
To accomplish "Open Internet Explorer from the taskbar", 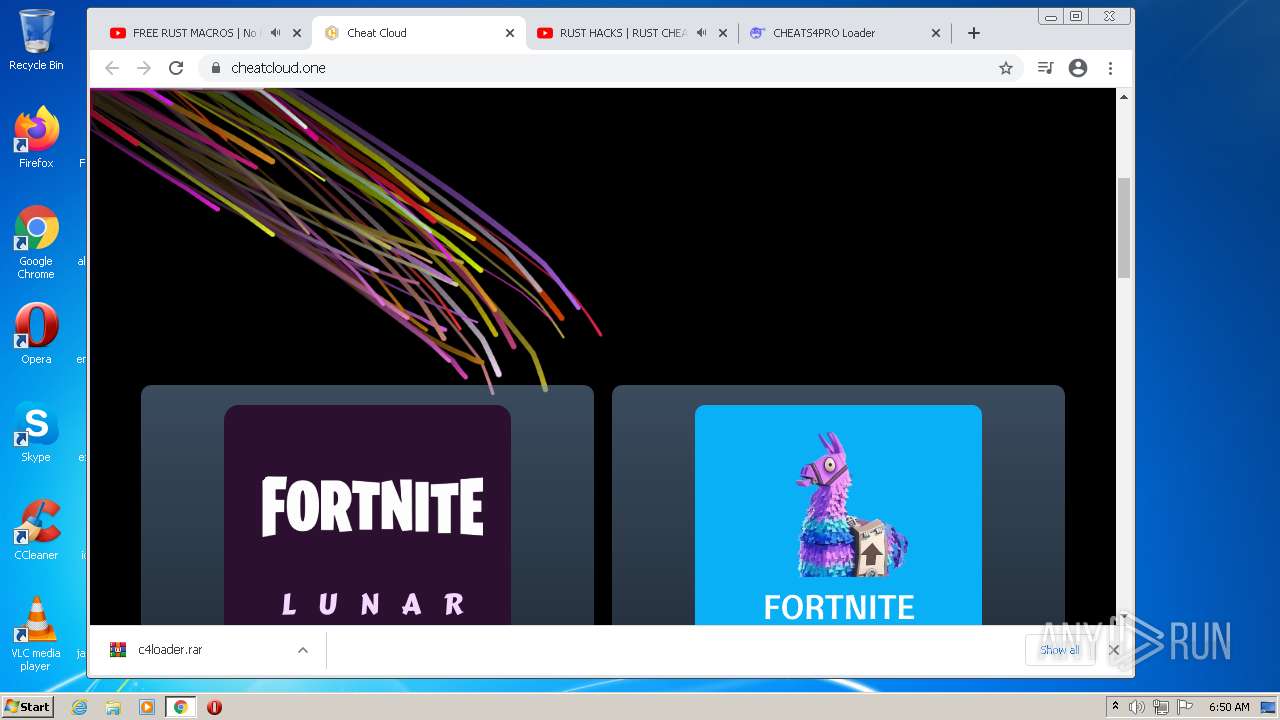I will coord(80,707).
